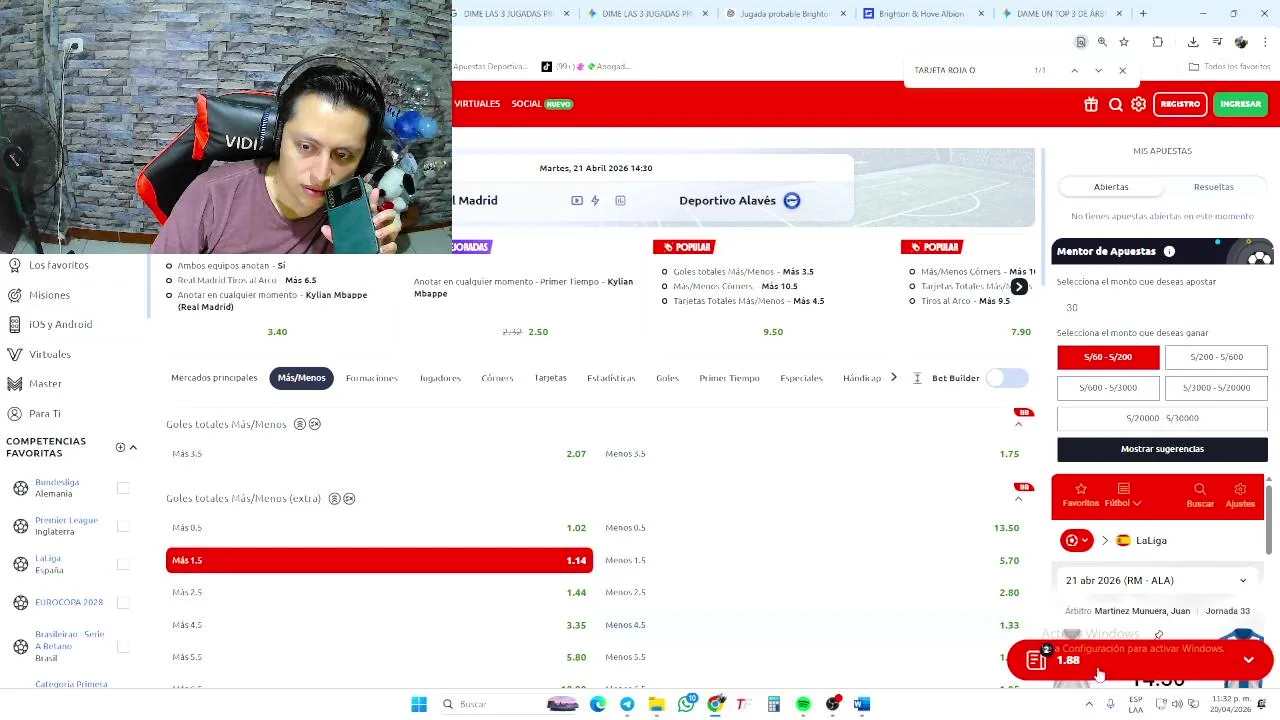The image size is (1280, 720).
Task: Click the green INGRESAR button
Action: (1240, 104)
